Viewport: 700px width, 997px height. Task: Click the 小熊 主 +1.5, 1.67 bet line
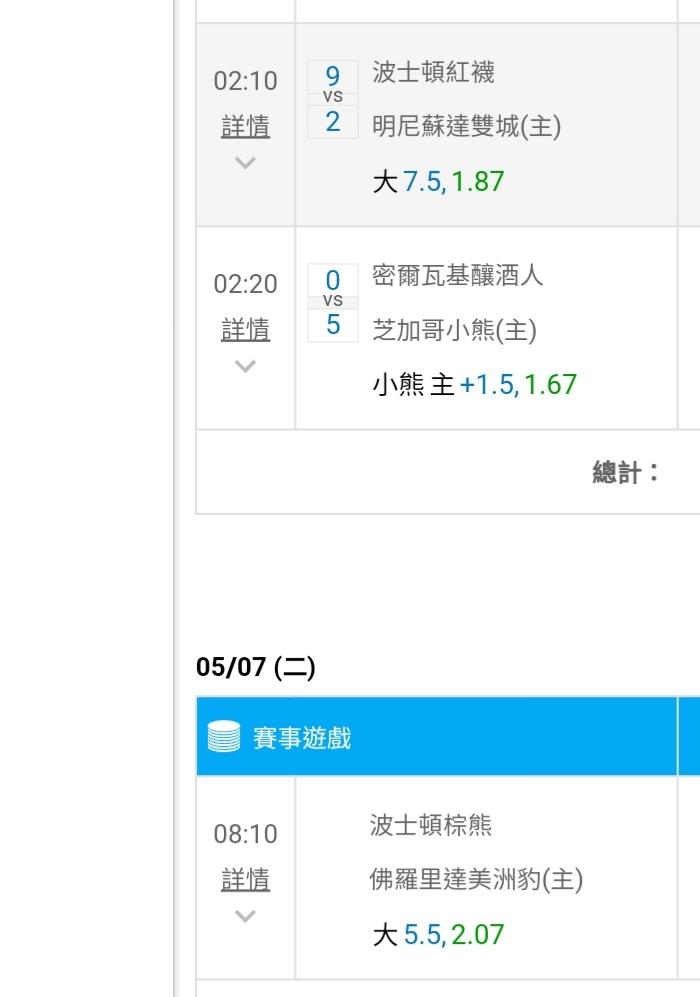pos(474,385)
